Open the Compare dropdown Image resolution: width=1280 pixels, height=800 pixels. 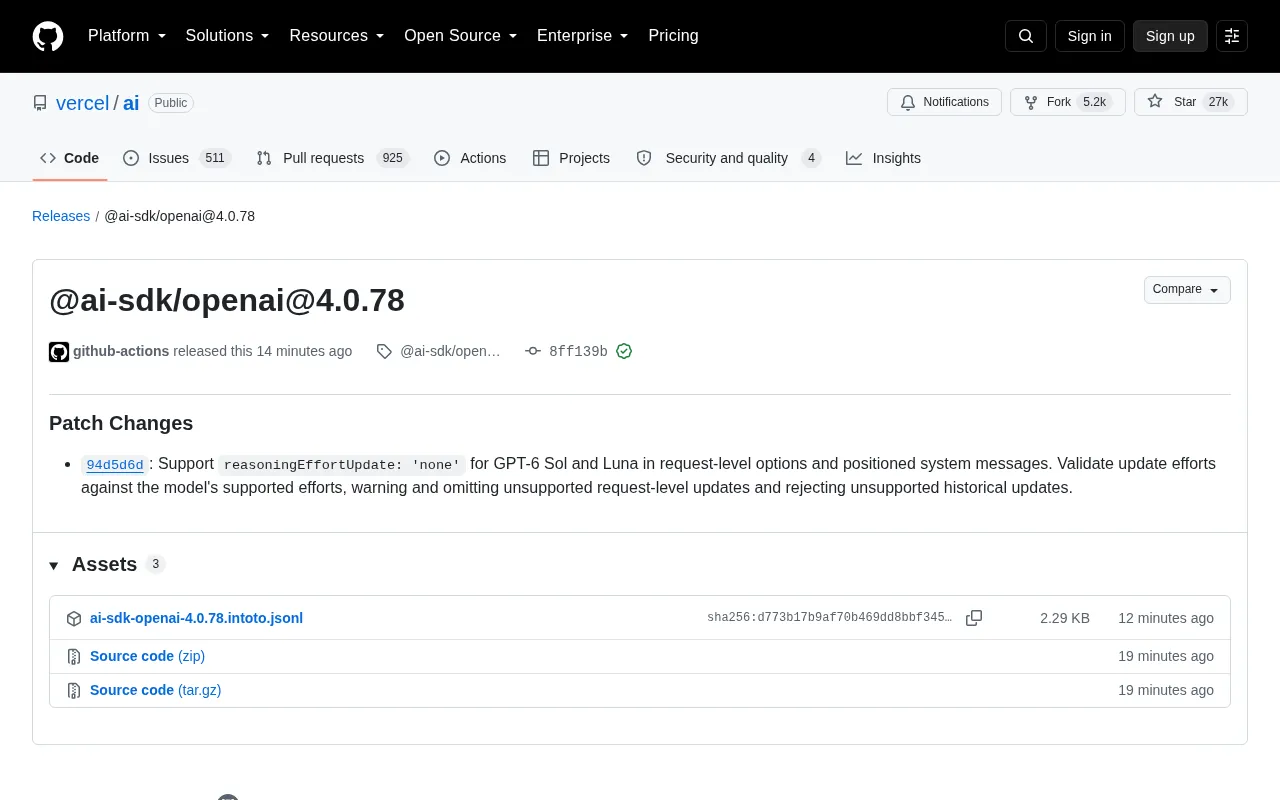coord(1187,290)
